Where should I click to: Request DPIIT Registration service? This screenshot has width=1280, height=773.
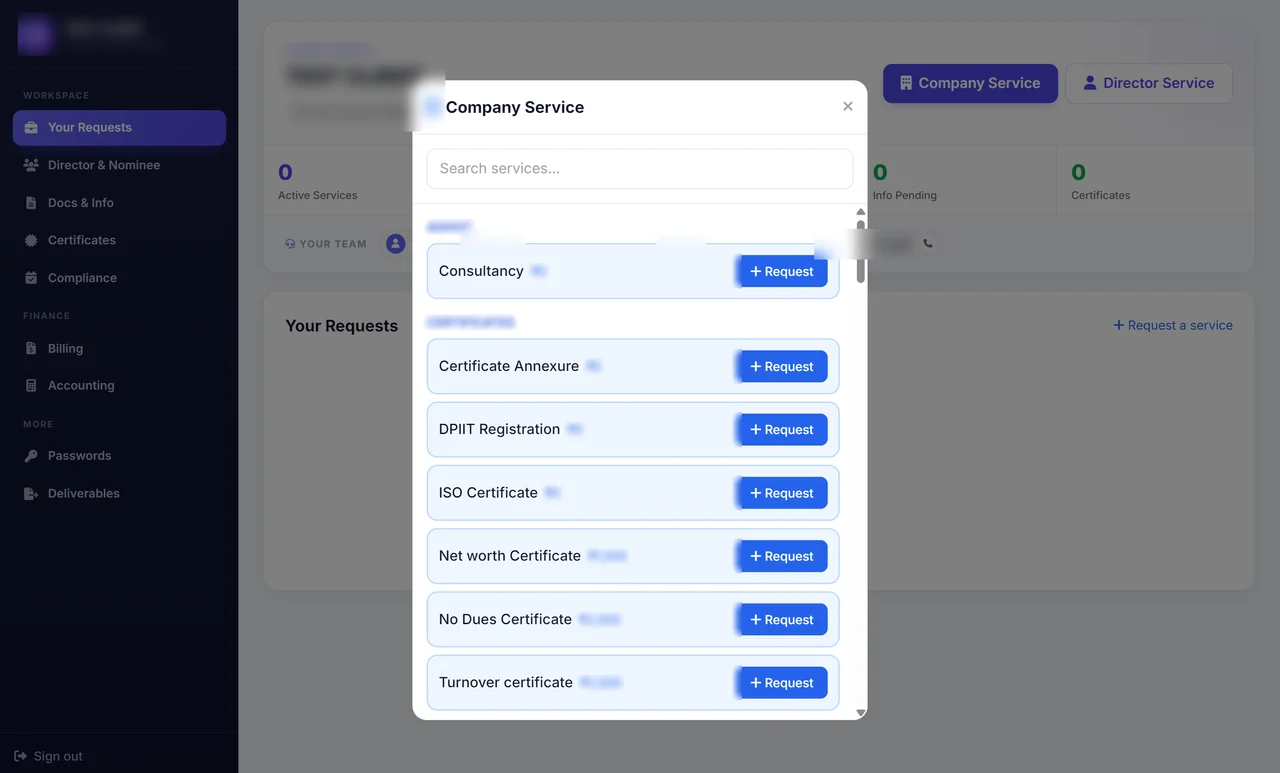coord(782,429)
